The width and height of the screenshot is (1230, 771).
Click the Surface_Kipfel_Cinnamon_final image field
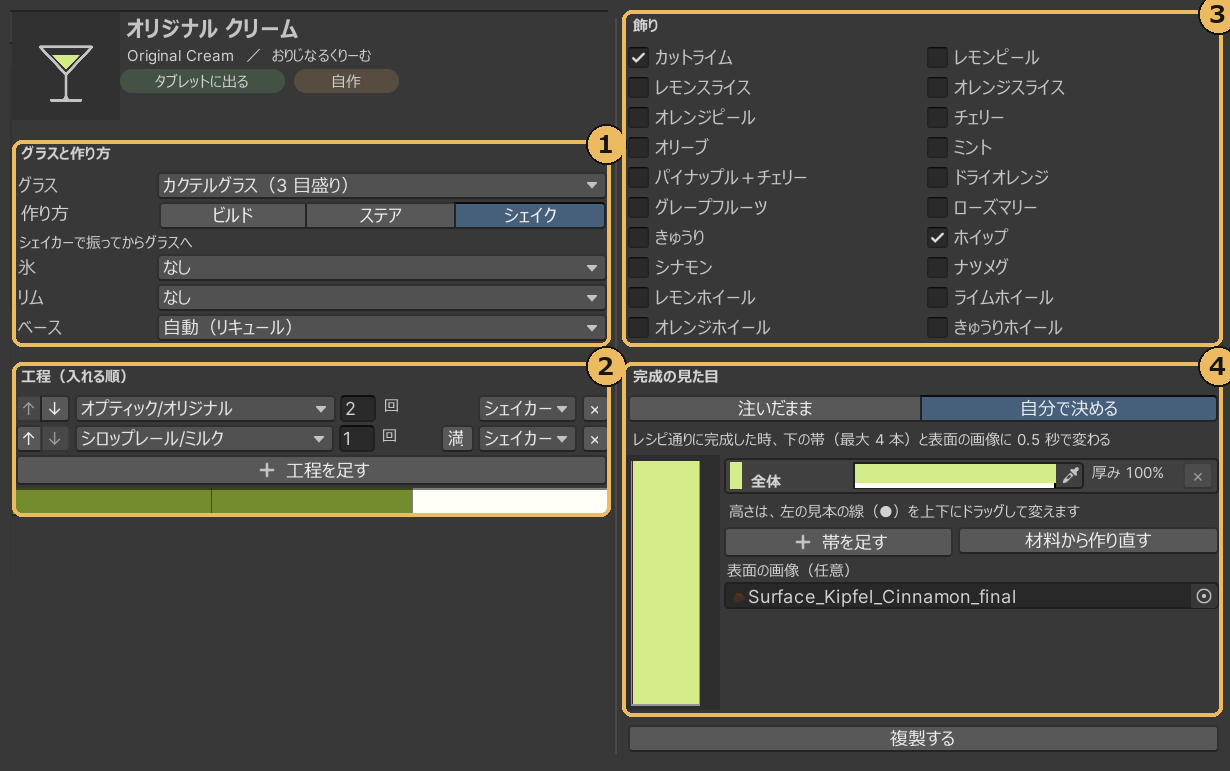(x=958, y=596)
